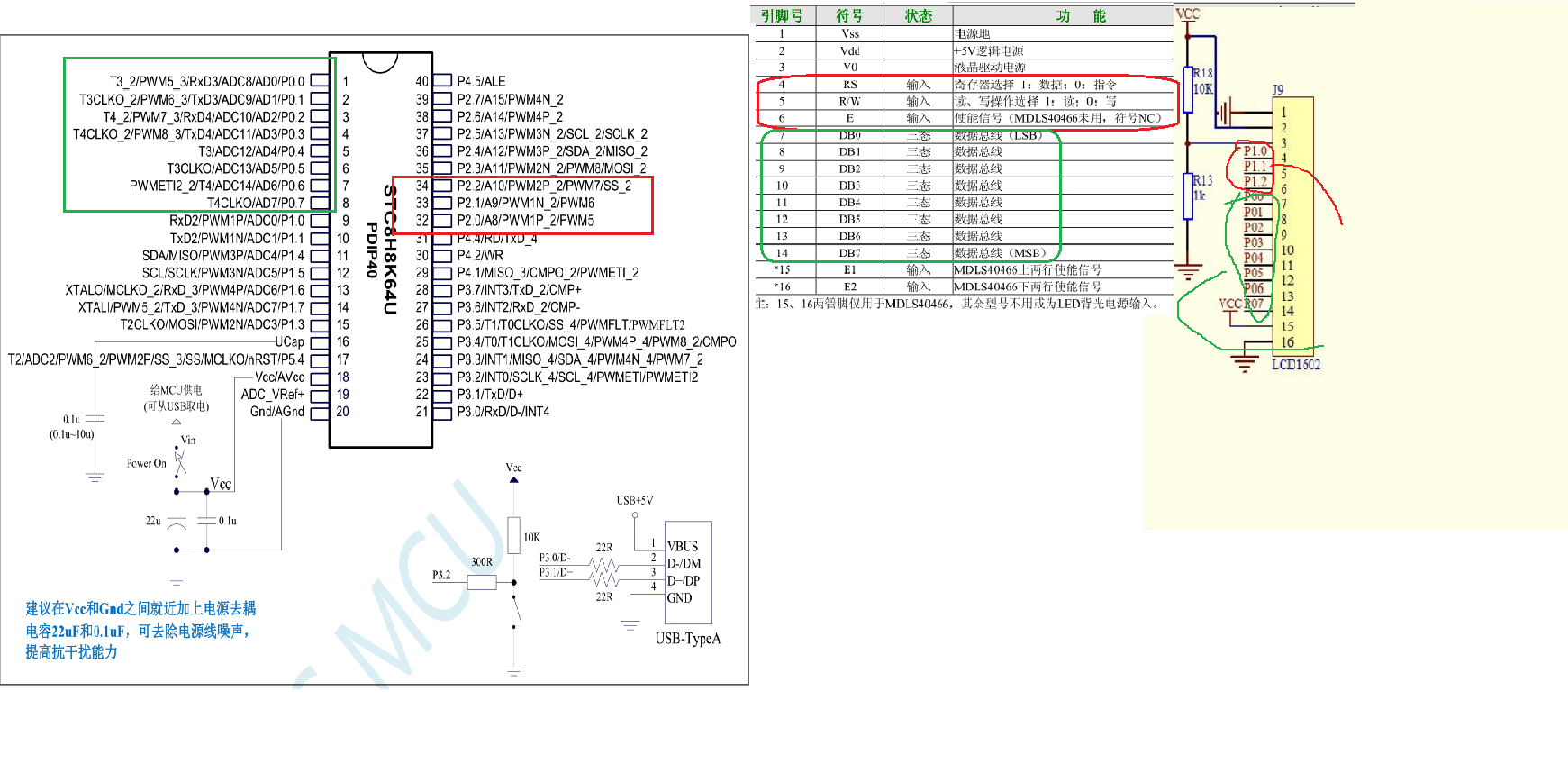Select the 'SCL/SCLK/PWM3N/ADC5/P1.5' label
The width and height of the screenshot is (1568, 773).
(223, 272)
